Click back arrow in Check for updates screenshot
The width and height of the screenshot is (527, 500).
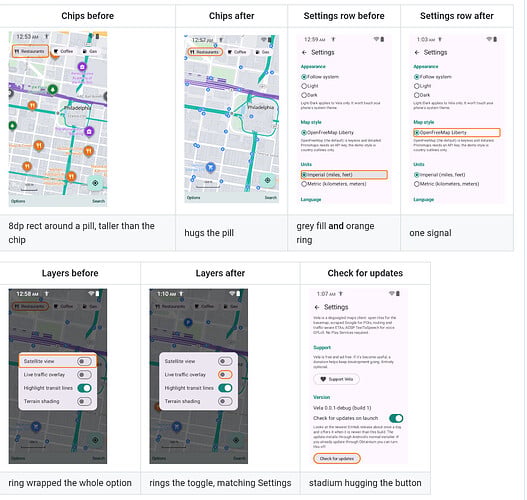point(317,307)
